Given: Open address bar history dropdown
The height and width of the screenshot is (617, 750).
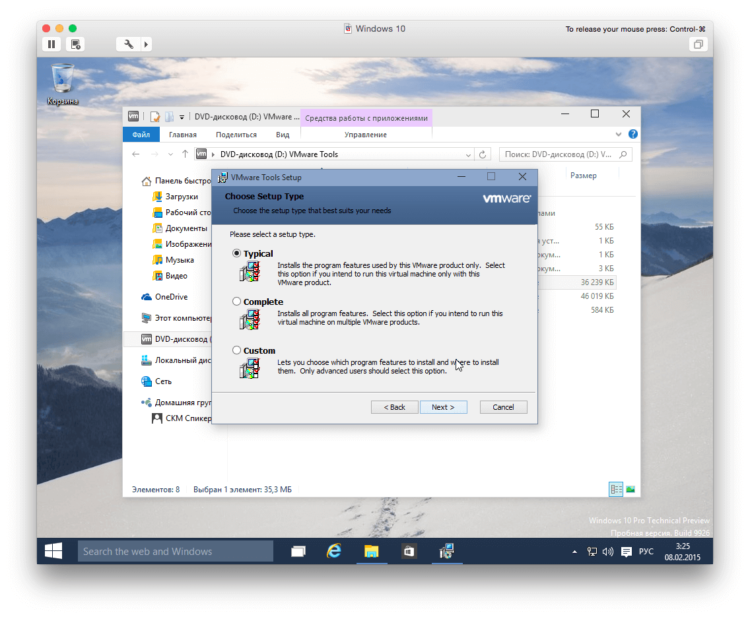Looking at the screenshot, I should (468, 154).
